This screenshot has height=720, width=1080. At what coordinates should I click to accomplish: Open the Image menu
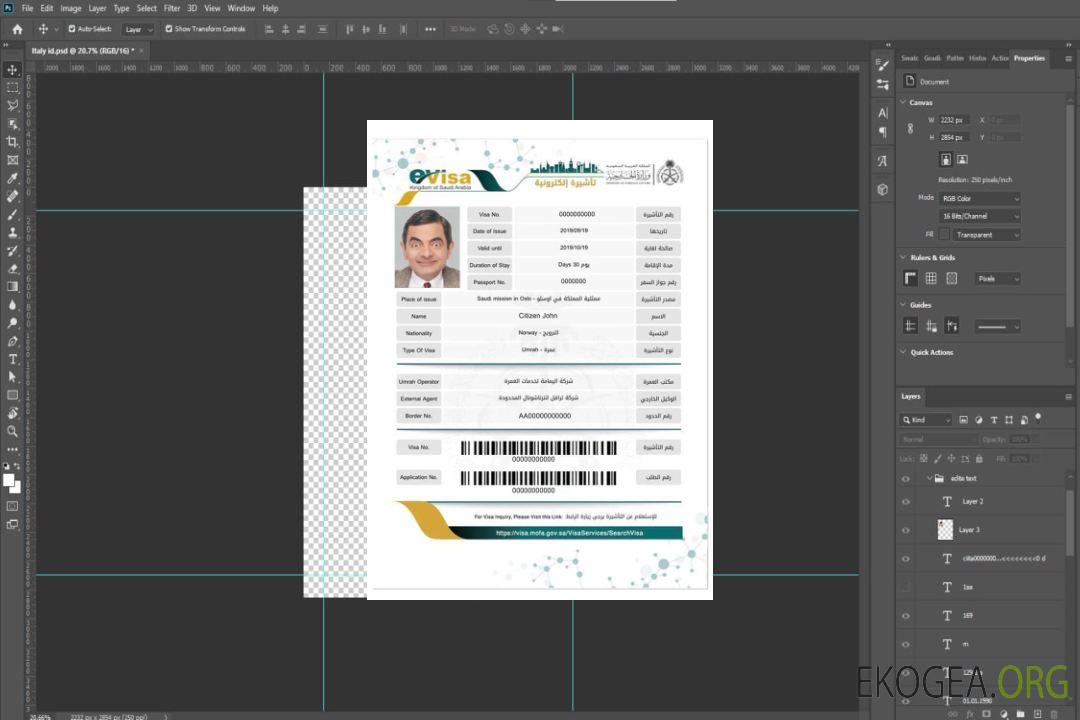[71, 8]
